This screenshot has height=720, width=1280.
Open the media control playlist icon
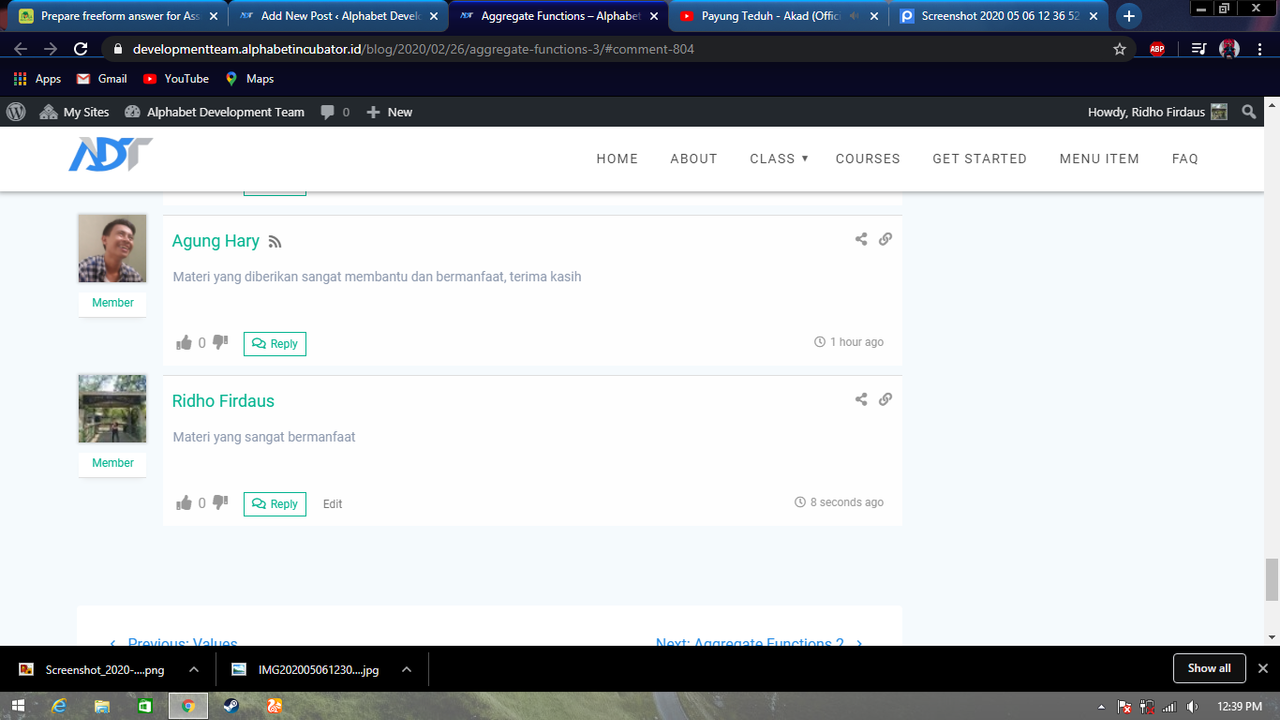point(1199,49)
